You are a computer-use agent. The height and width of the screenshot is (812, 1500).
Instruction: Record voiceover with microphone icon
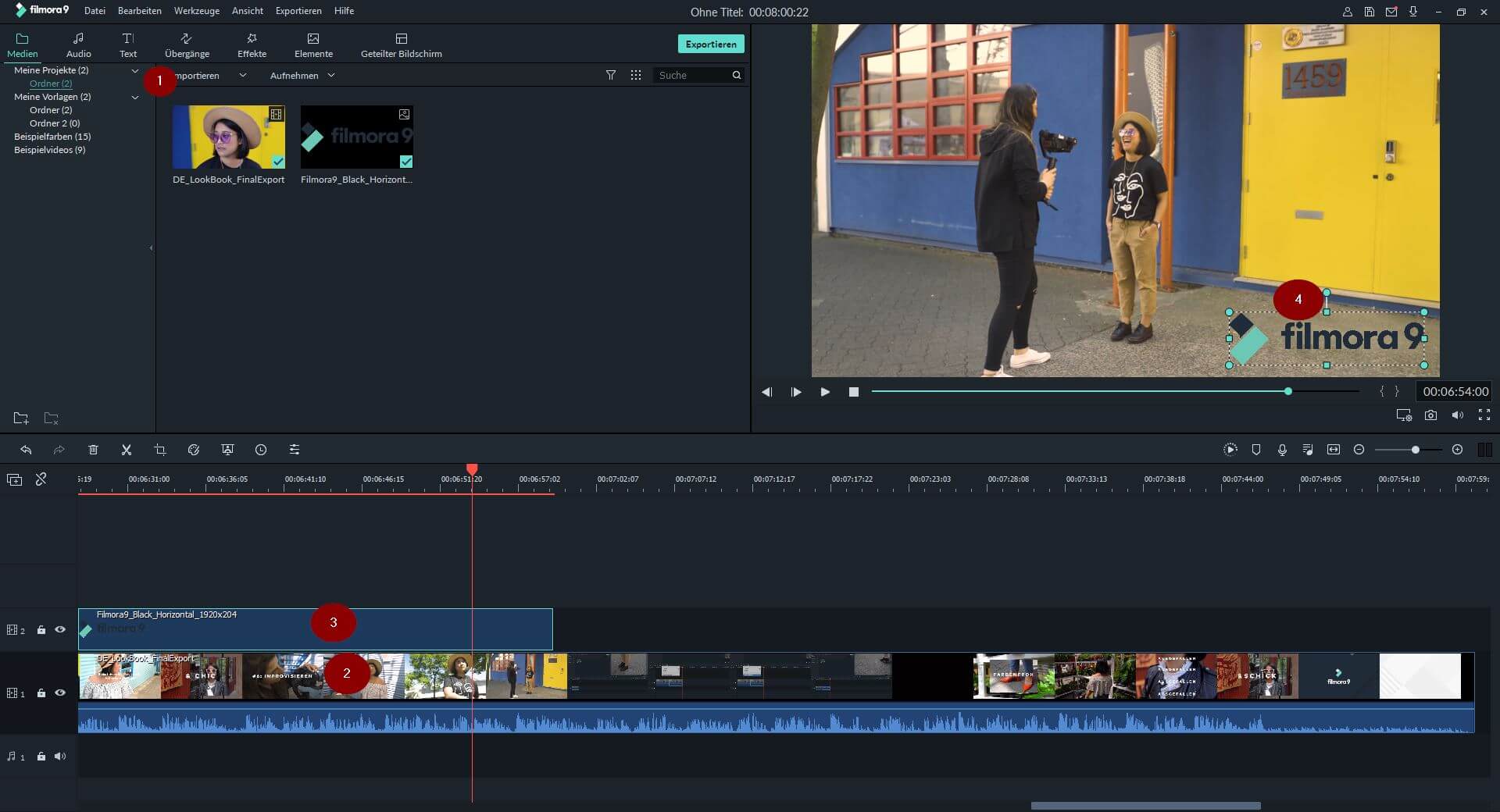point(1282,450)
